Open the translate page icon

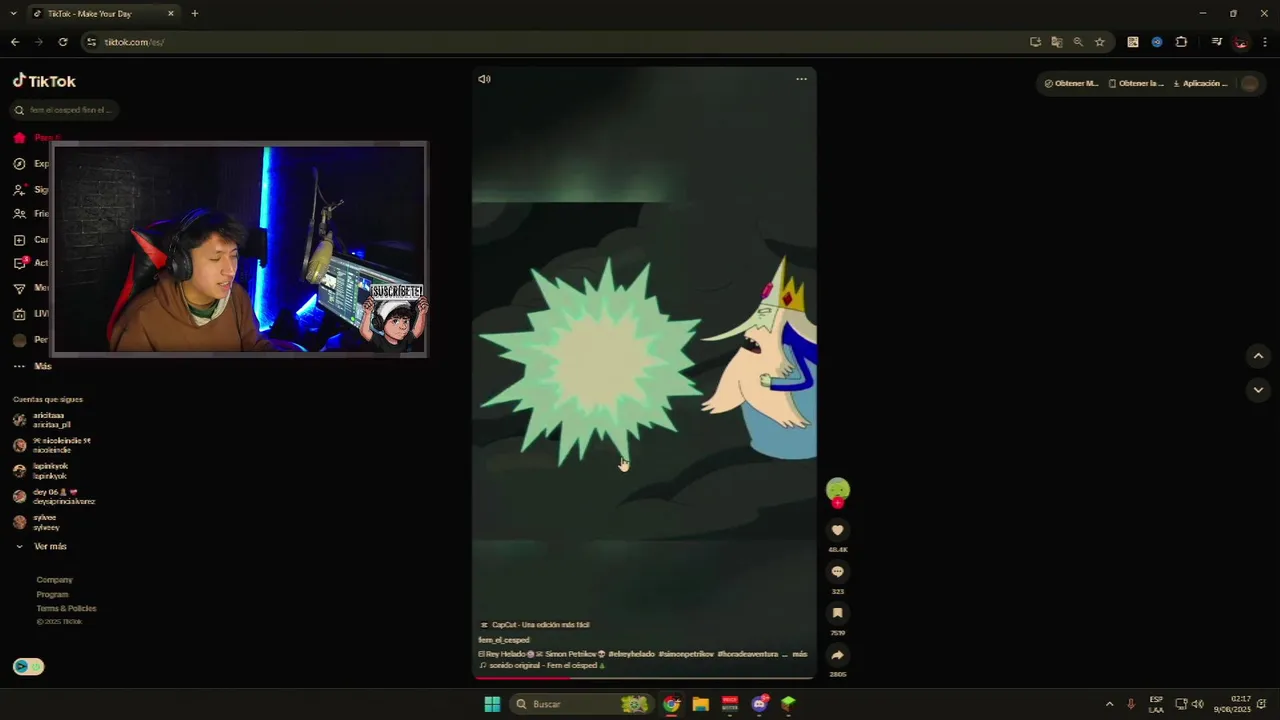pyautogui.click(x=1056, y=42)
